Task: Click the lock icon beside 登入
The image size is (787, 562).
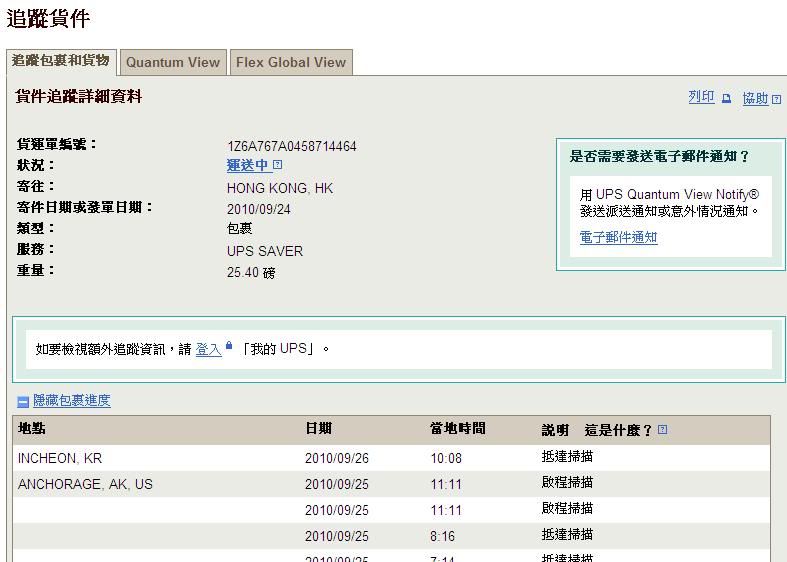Action: click(x=229, y=346)
